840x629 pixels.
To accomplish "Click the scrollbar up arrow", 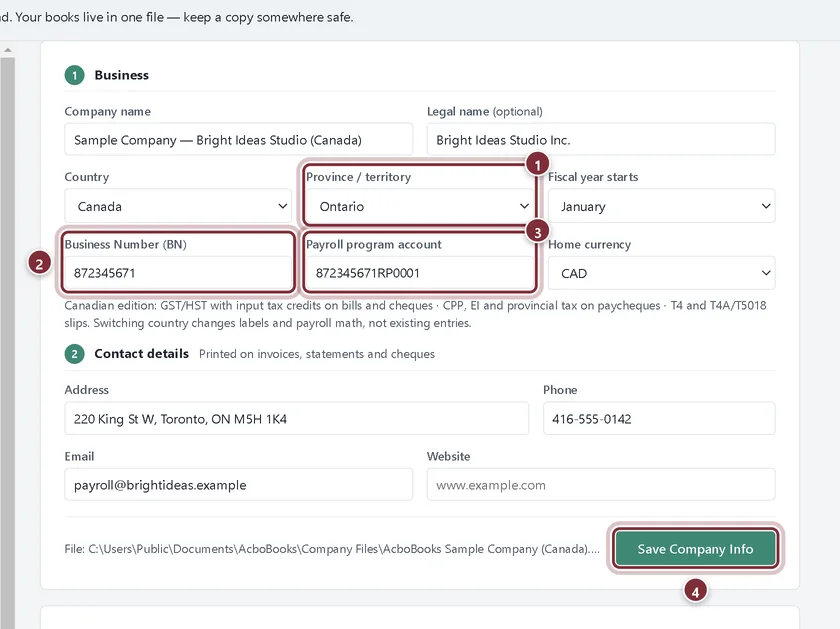I will click(x=8, y=50).
